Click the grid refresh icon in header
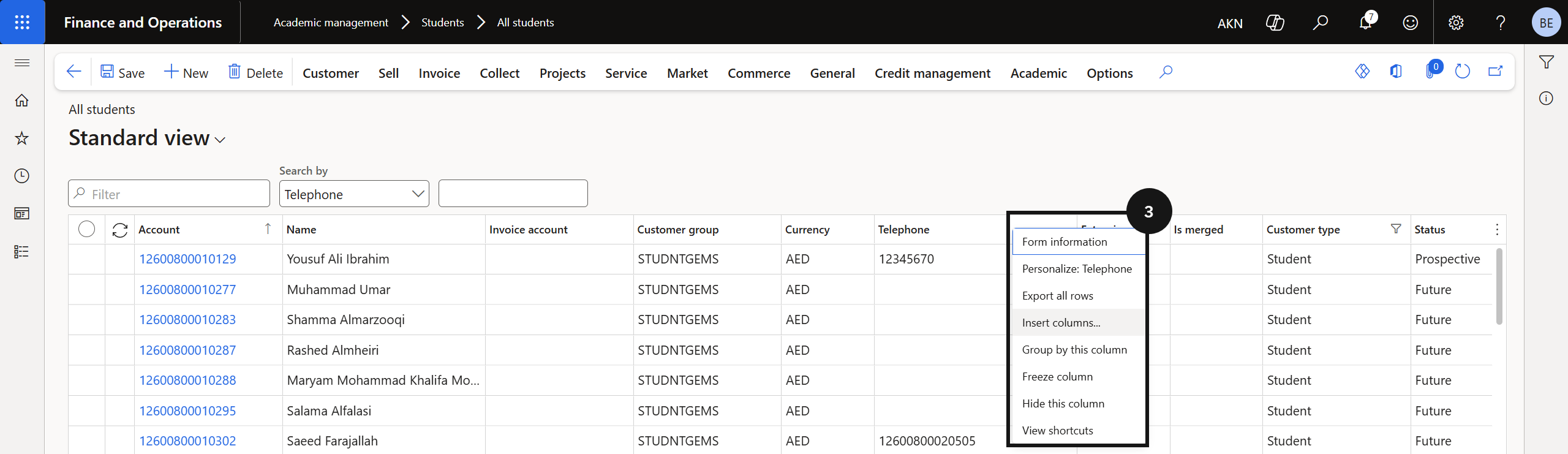1568x454 pixels. [120, 230]
